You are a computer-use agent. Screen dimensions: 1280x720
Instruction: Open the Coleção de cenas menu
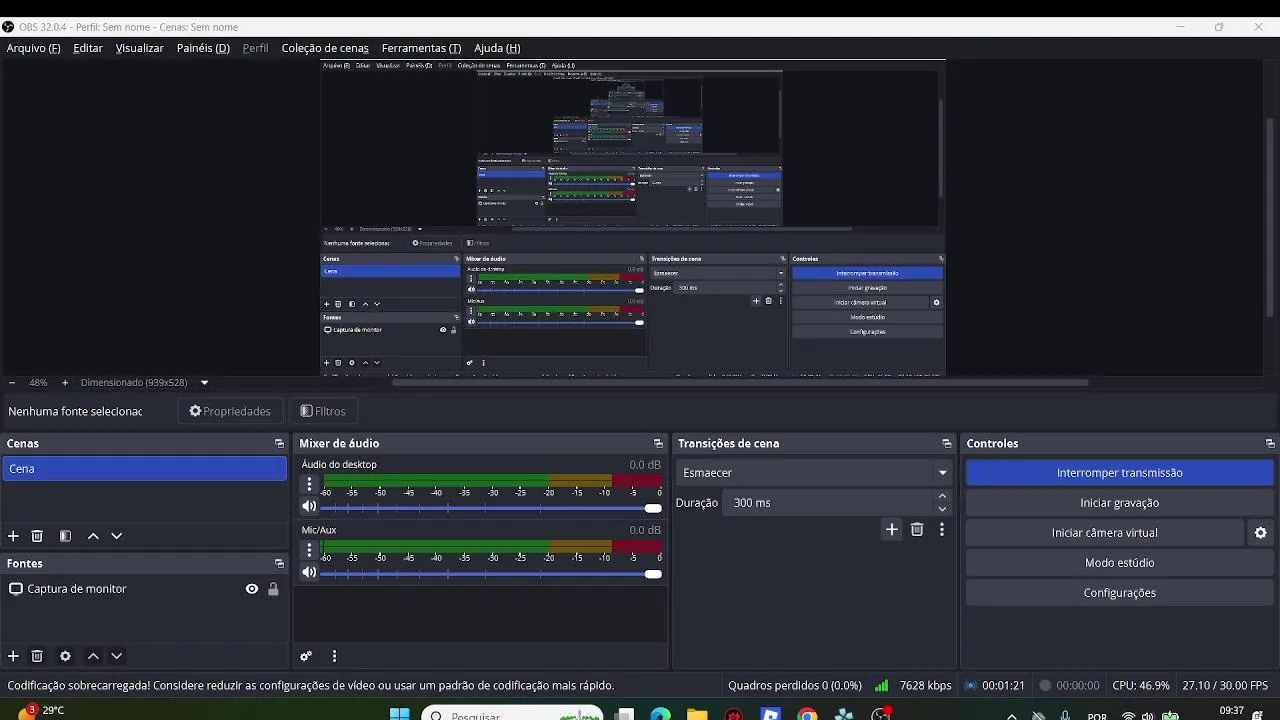[x=325, y=48]
